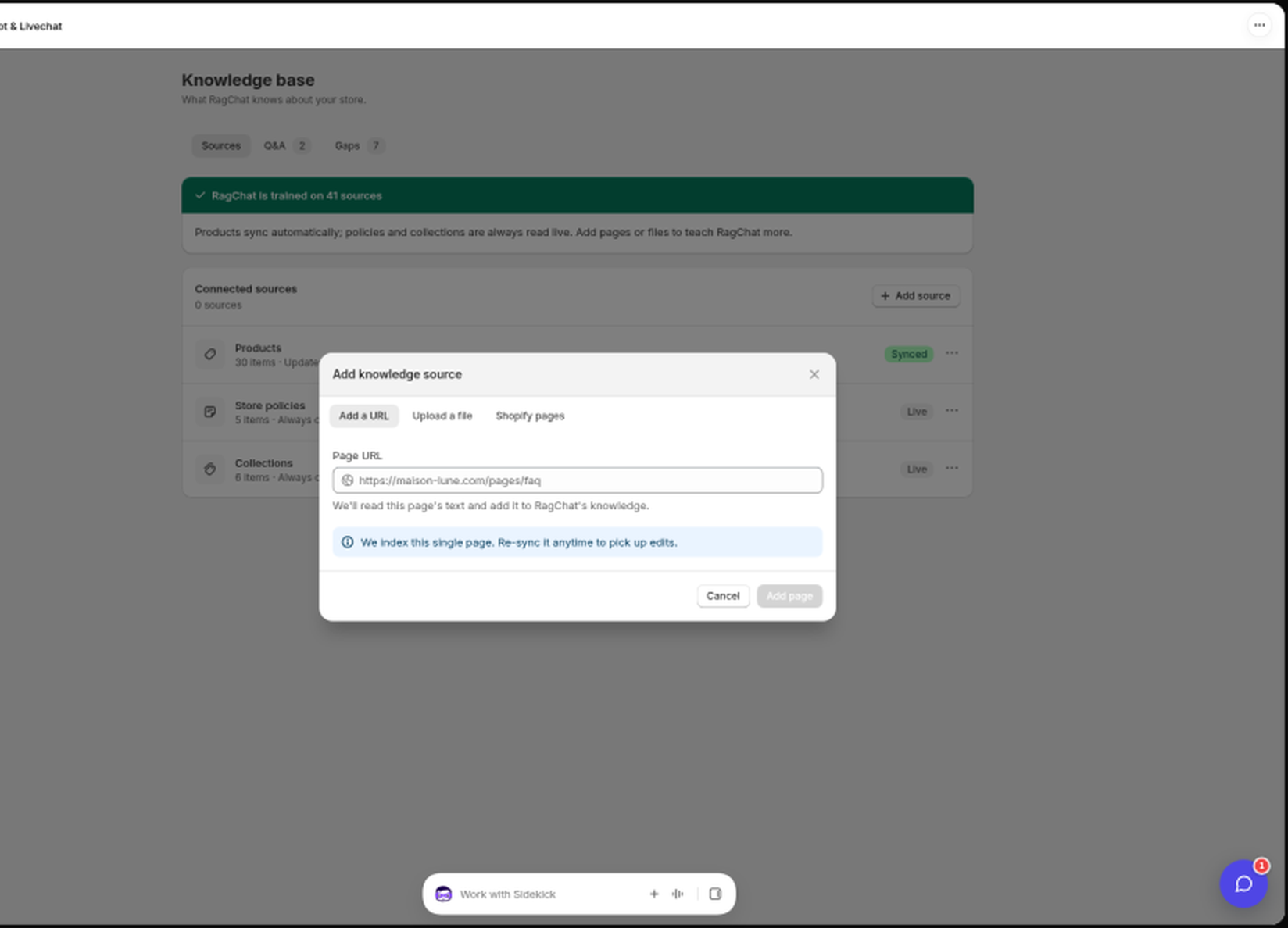1288x928 pixels.
Task: Click globe icon in URL field
Action: [347, 480]
